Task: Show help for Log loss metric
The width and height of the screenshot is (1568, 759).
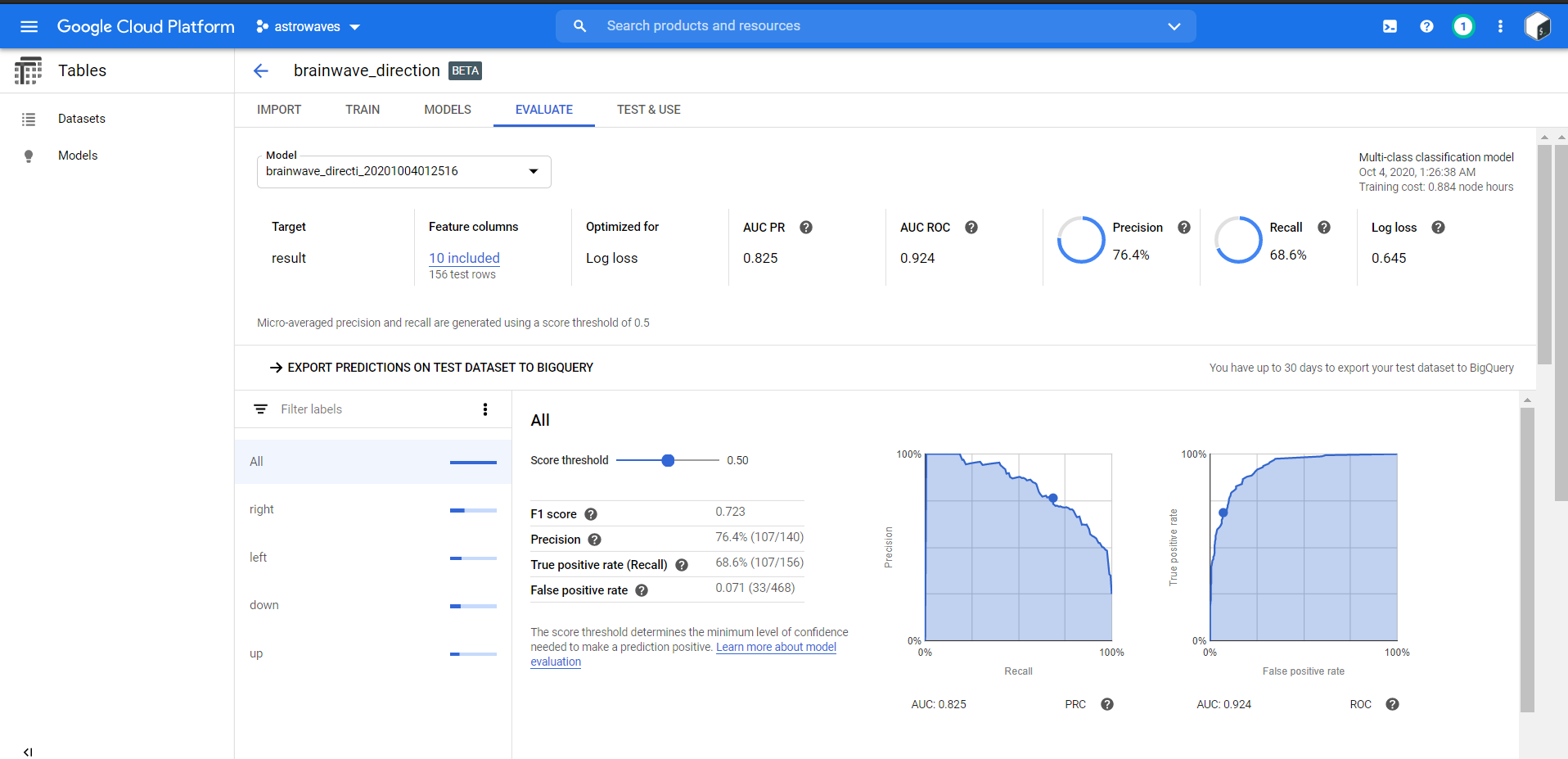Action: pyautogui.click(x=1438, y=228)
